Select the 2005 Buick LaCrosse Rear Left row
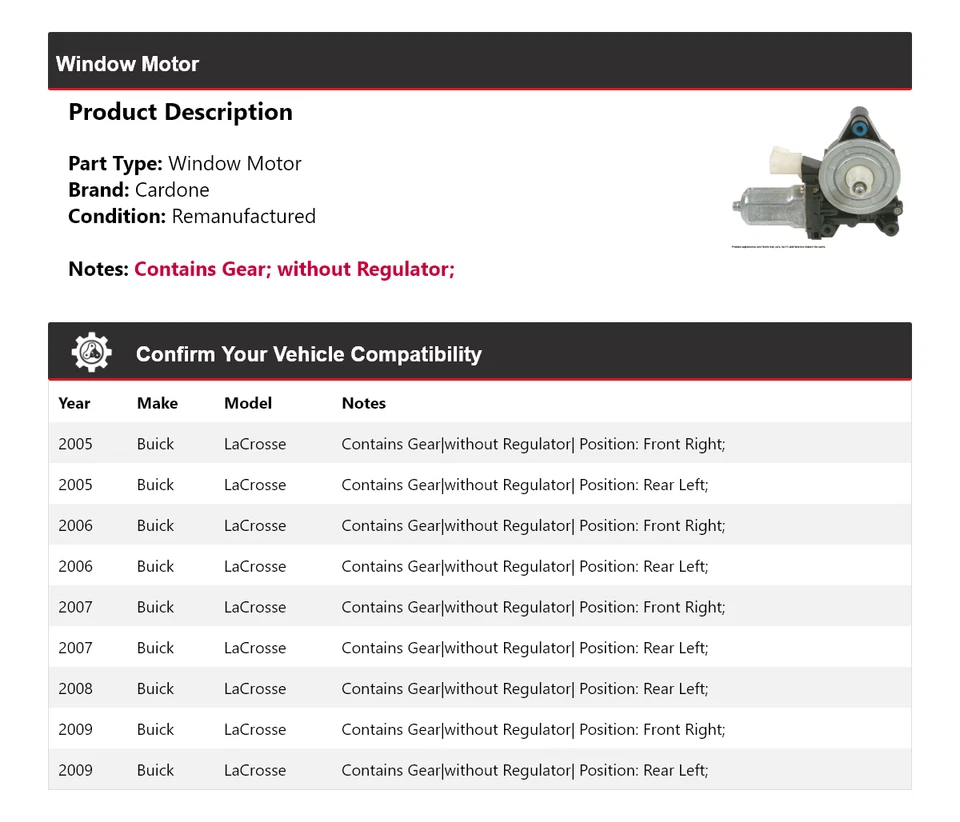The width and height of the screenshot is (960, 822). click(479, 485)
